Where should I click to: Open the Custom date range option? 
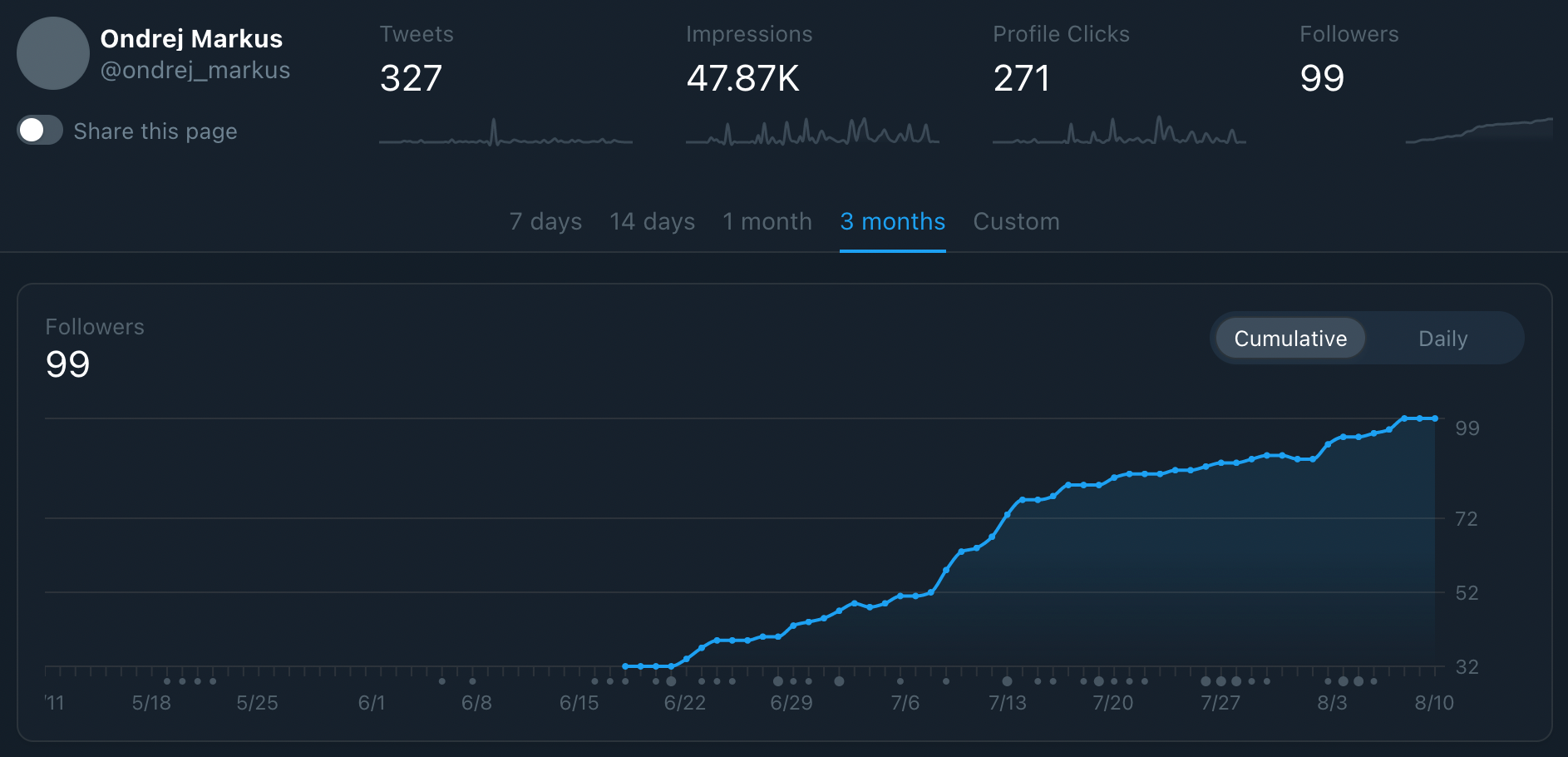[1016, 221]
